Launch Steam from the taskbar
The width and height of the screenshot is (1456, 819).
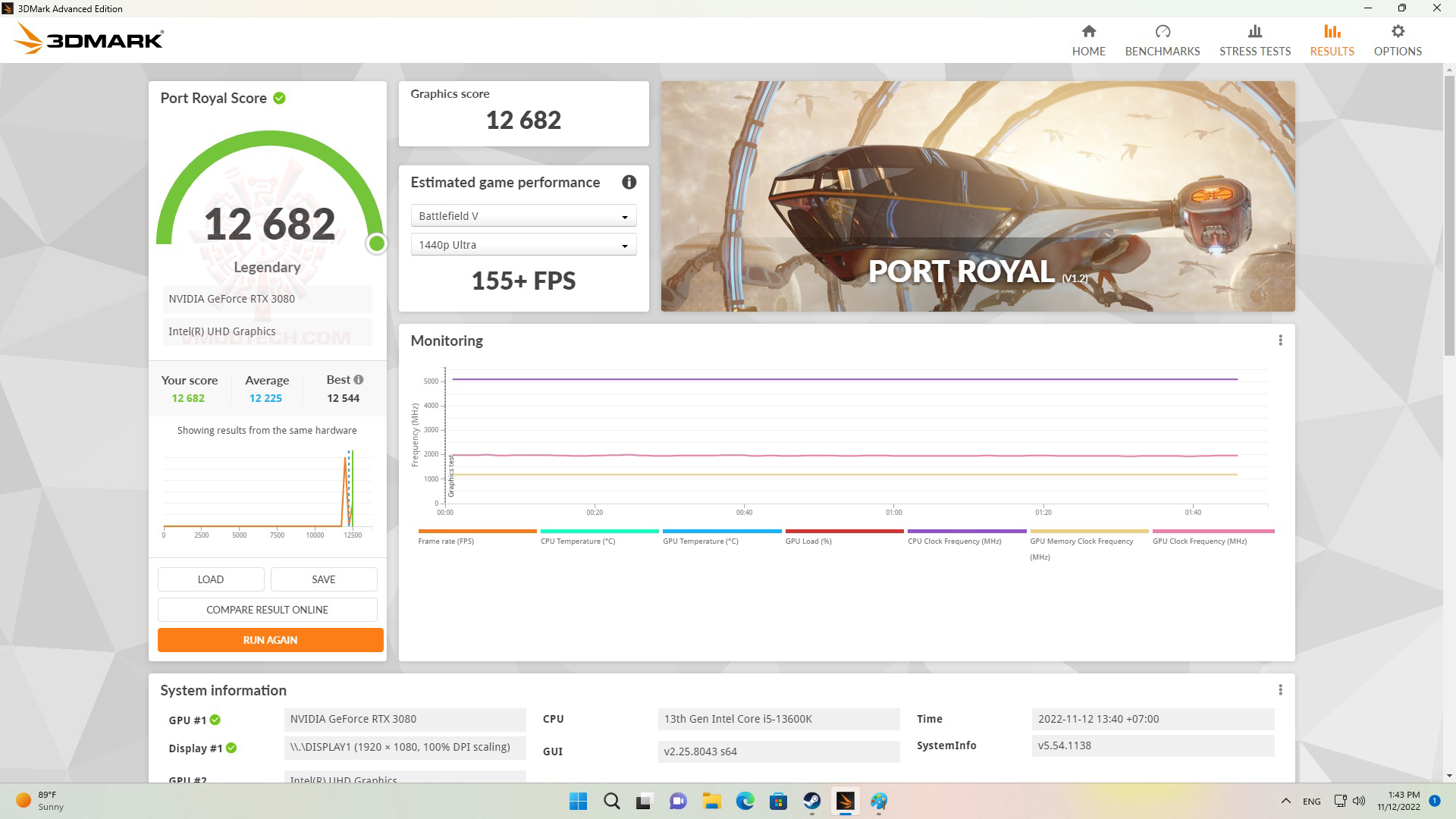pyautogui.click(x=811, y=801)
